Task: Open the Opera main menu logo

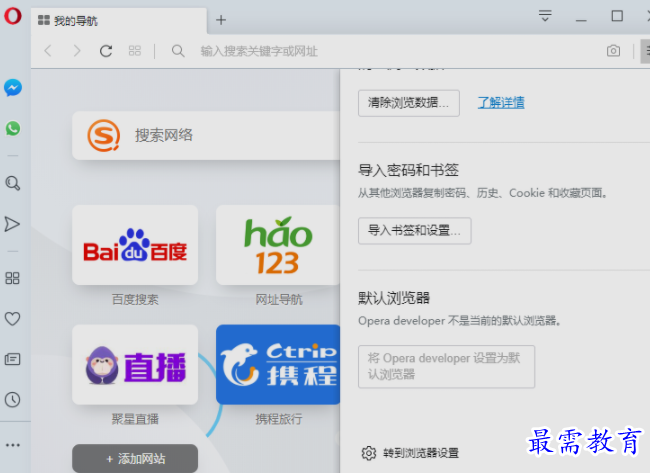Action: [x=12, y=16]
